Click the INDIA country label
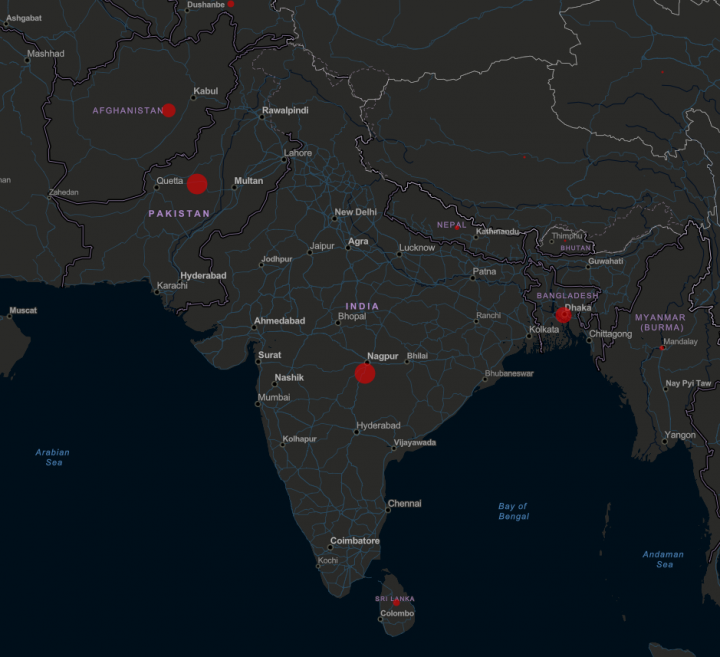The width and height of the screenshot is (720, 657). [362, 305]
